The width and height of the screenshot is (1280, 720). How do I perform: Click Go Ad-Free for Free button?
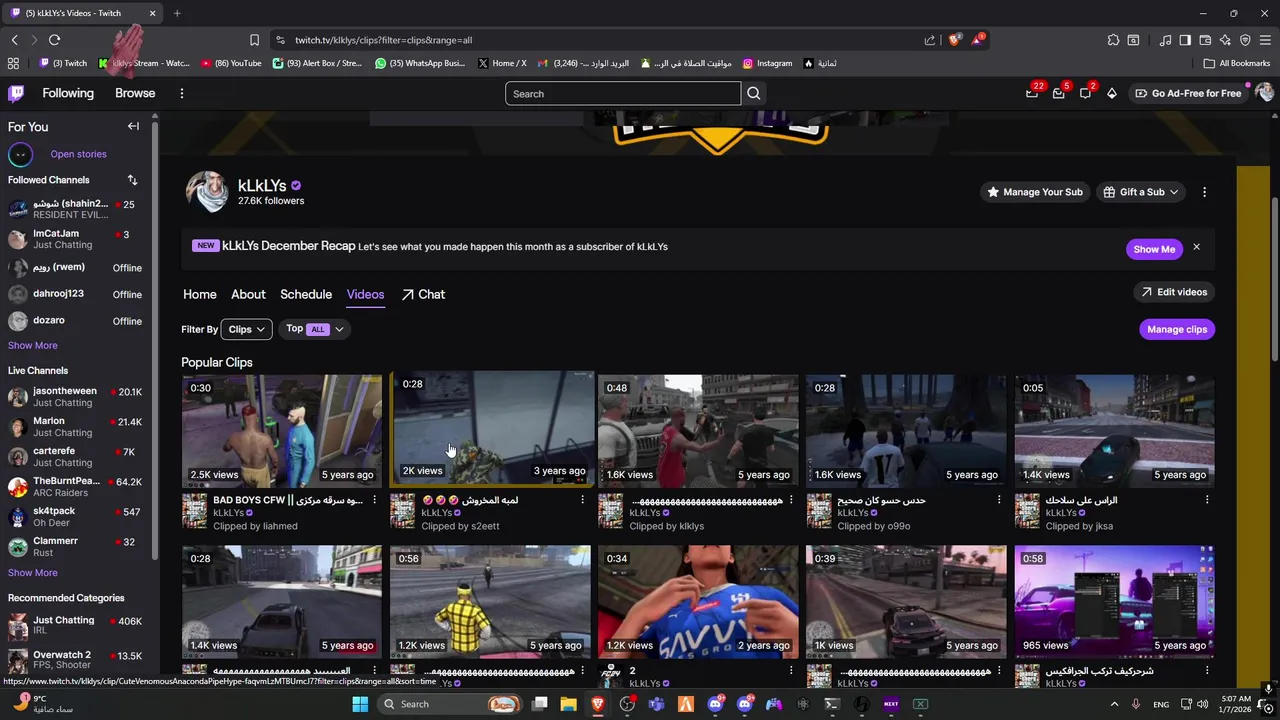coord(1187,93)
